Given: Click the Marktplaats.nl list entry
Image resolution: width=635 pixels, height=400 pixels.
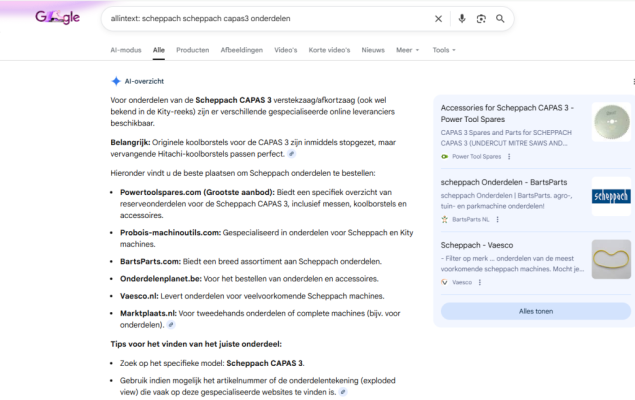Looking at the screenshot, I should pos(260,319).
